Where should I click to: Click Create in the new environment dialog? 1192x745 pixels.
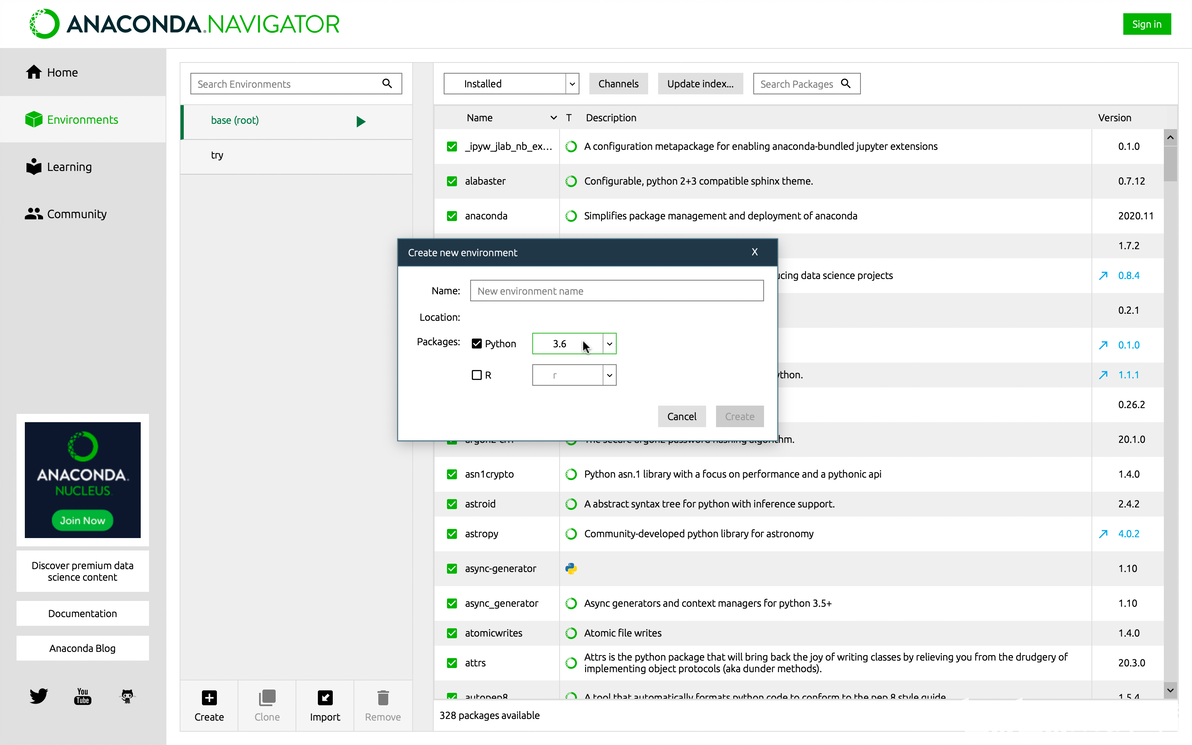(x=740, y=417)
